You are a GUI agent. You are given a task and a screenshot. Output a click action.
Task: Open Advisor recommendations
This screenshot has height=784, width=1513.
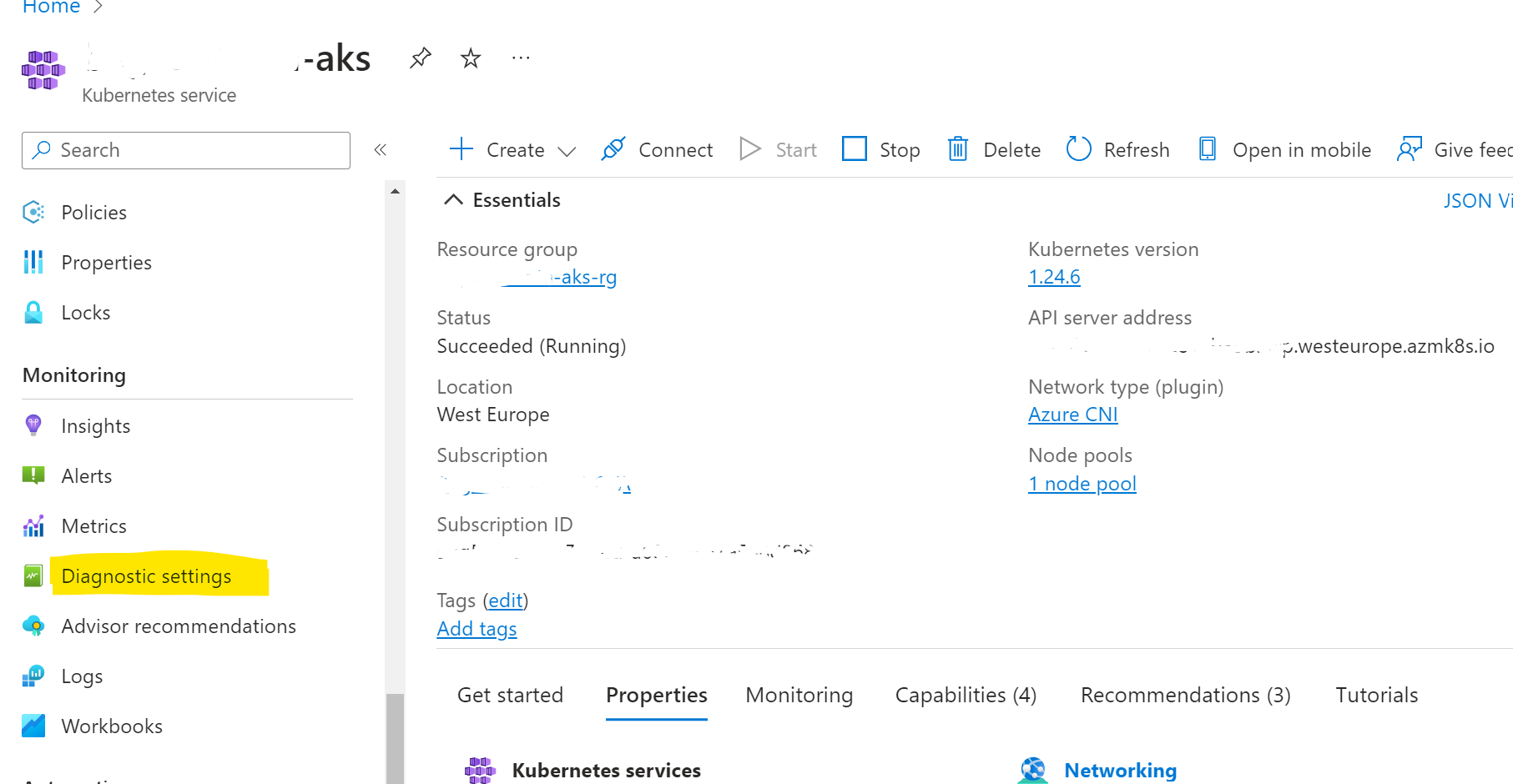(179, 626)
